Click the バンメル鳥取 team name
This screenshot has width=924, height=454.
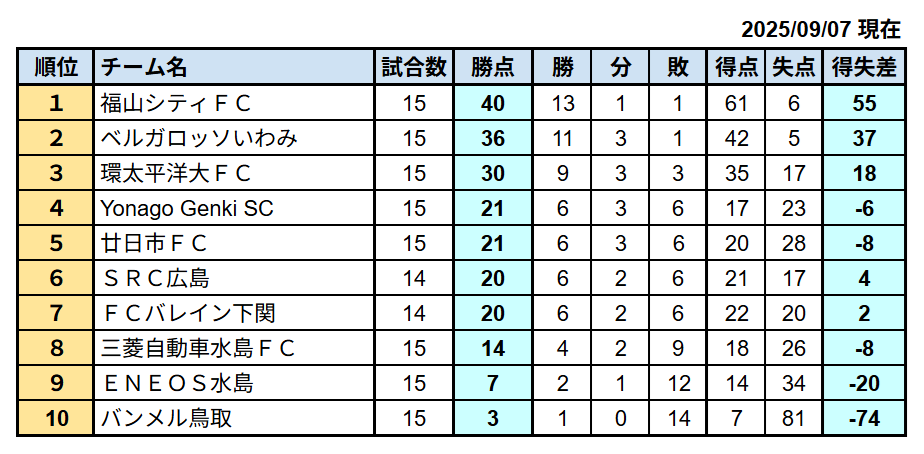point(166,418)
